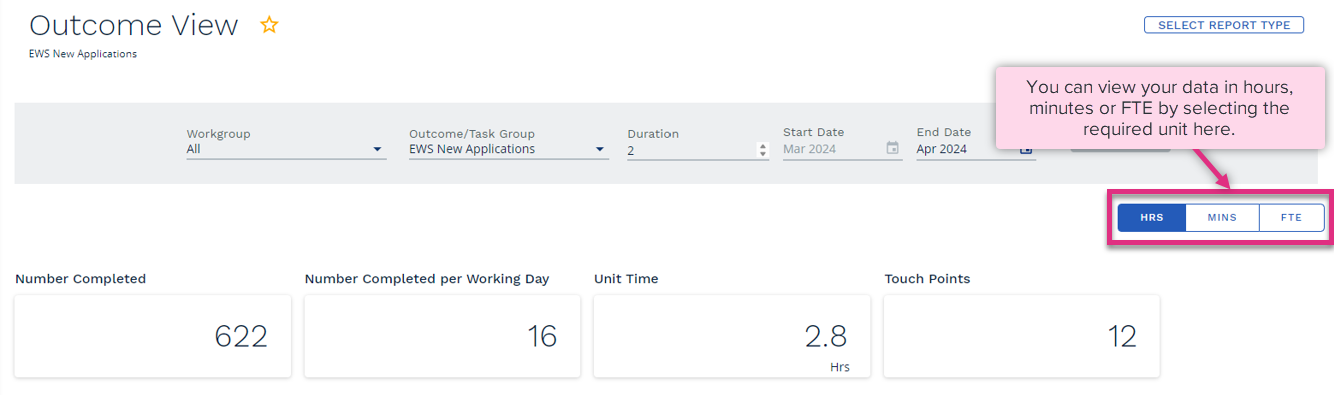Switch units to MINS
The image size is (1334, 395).
click(x=1222, y=218)
